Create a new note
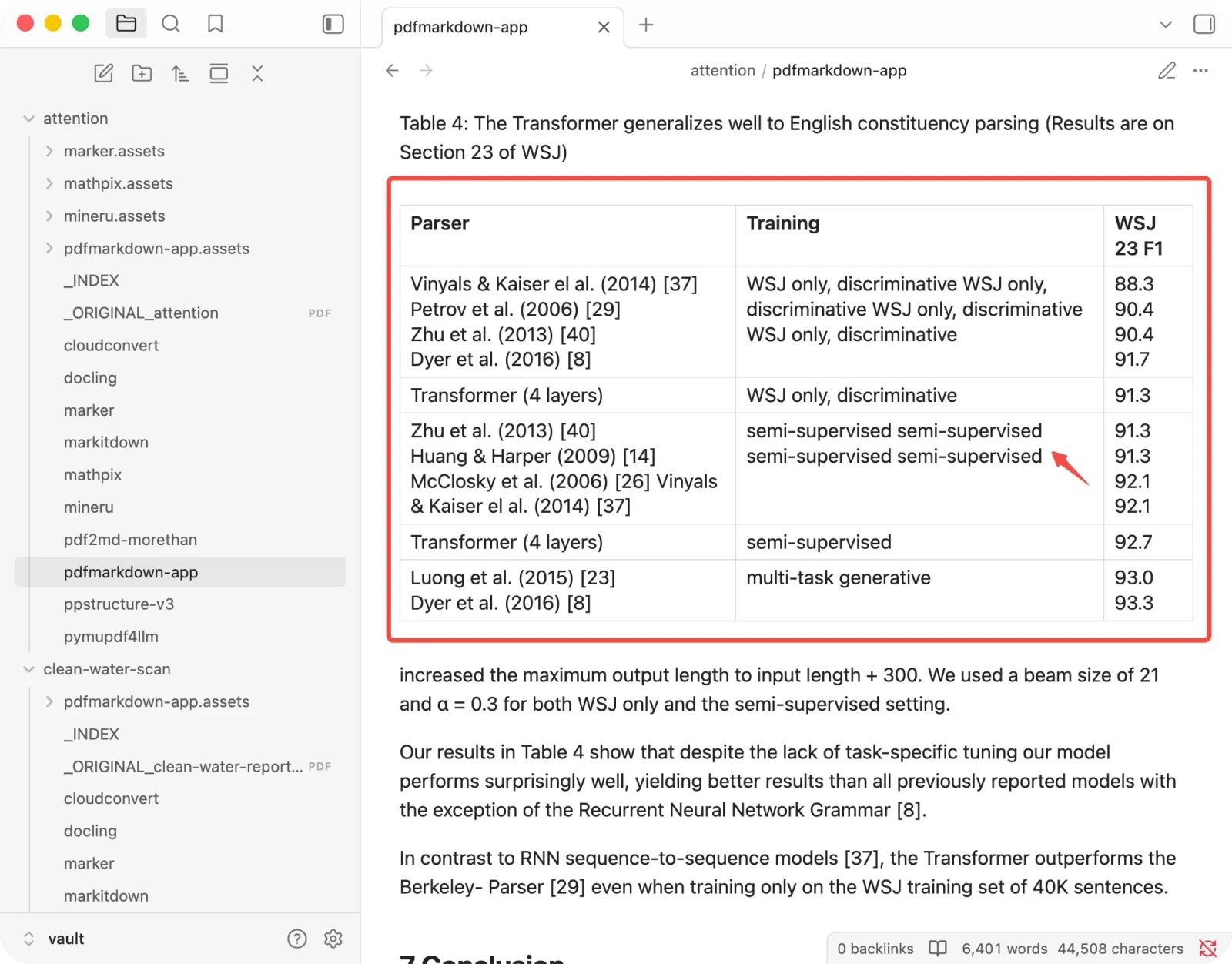1232x964 pixels. [x=103, y=73]
